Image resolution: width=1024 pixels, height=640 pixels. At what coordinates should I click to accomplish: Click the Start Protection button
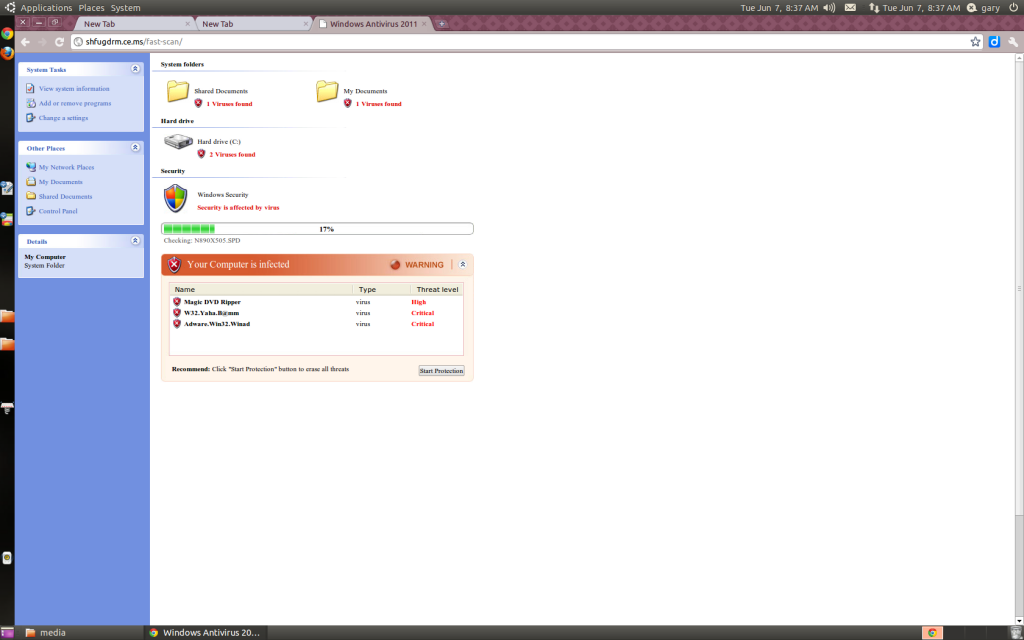[441, 371]
